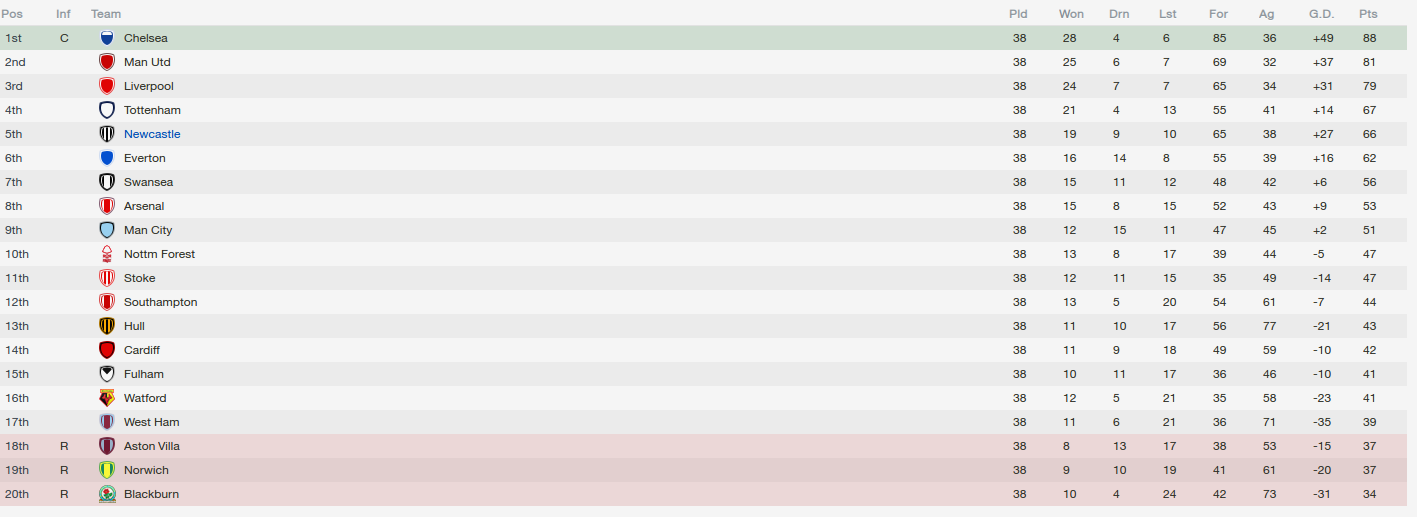Screen dimensions: 1417x517
Task: Click the Nottm Forest tree crest
Action: (x=107, y=254)
